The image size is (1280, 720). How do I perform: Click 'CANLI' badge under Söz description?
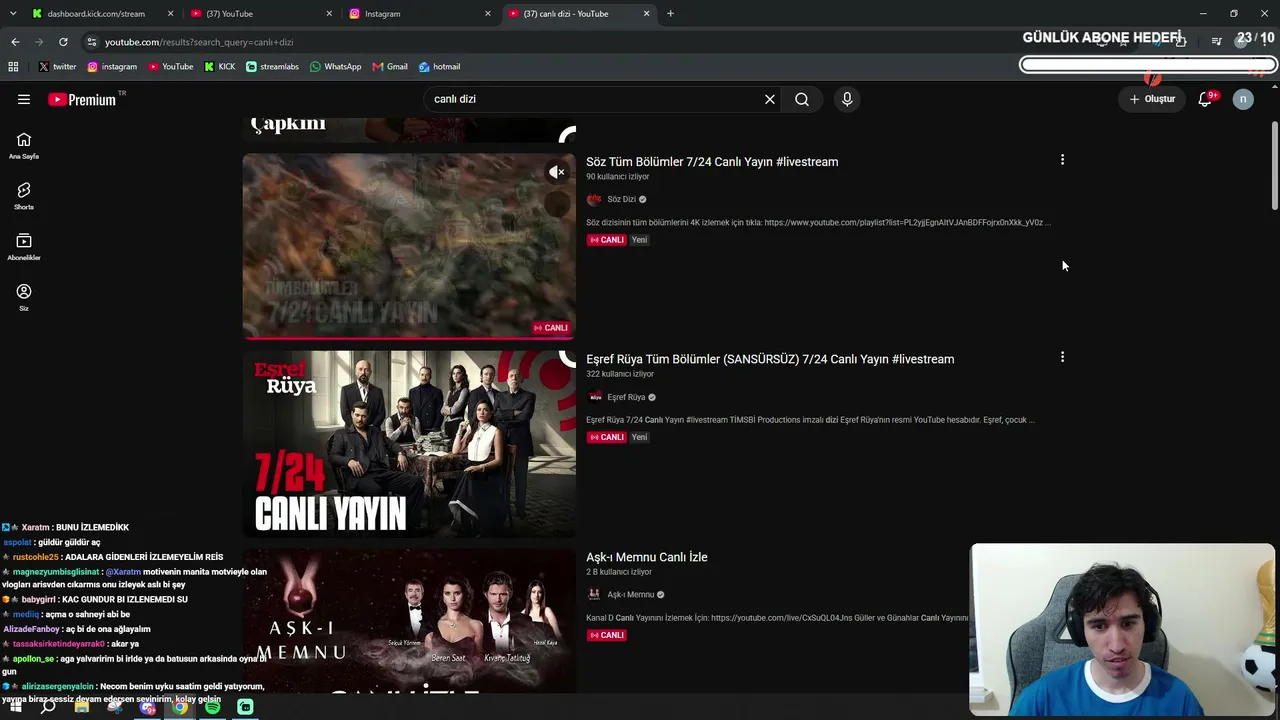click(606, 240)
